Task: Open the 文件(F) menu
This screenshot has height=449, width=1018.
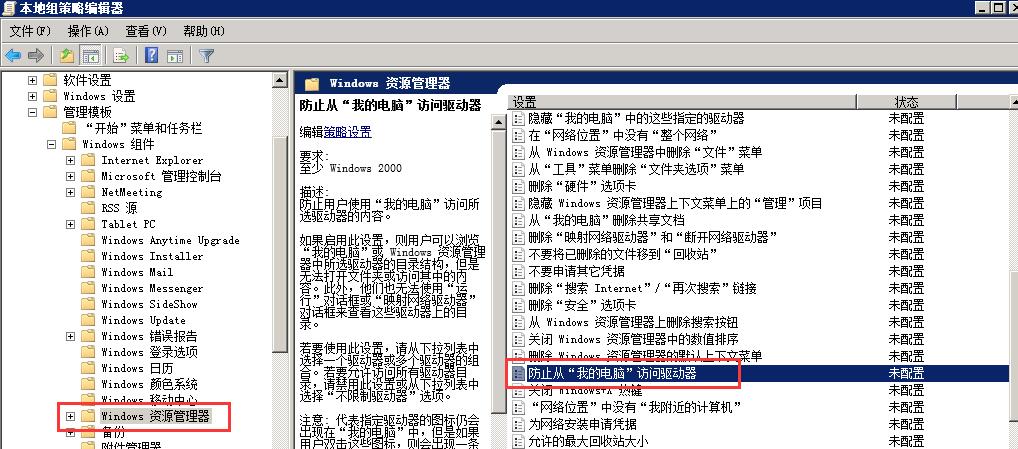Action: tap(30, 31)
